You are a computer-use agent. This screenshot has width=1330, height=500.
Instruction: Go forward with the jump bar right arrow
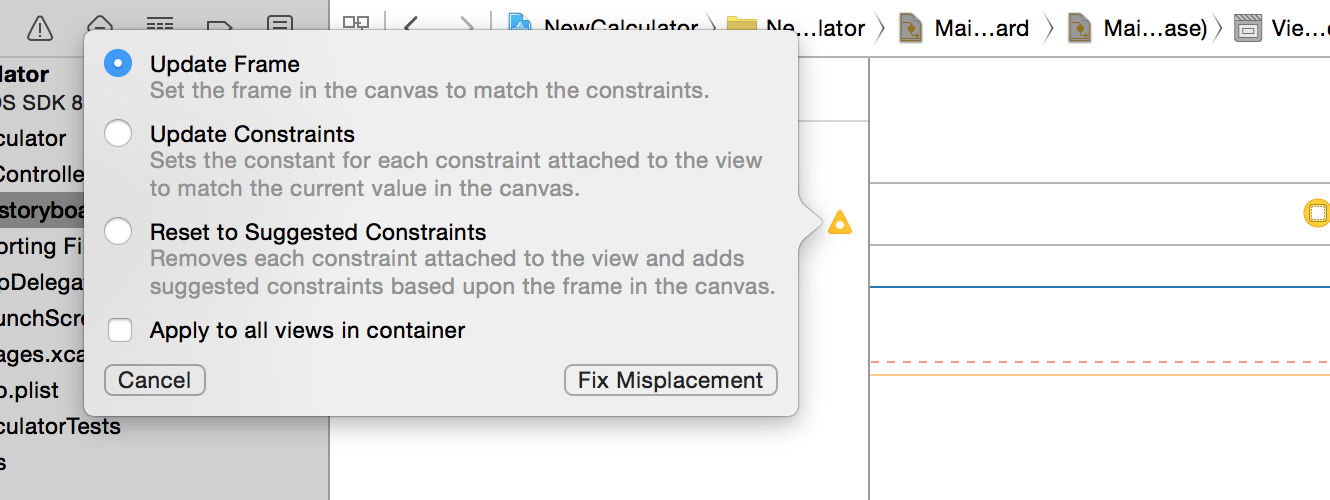click(466, 28)
